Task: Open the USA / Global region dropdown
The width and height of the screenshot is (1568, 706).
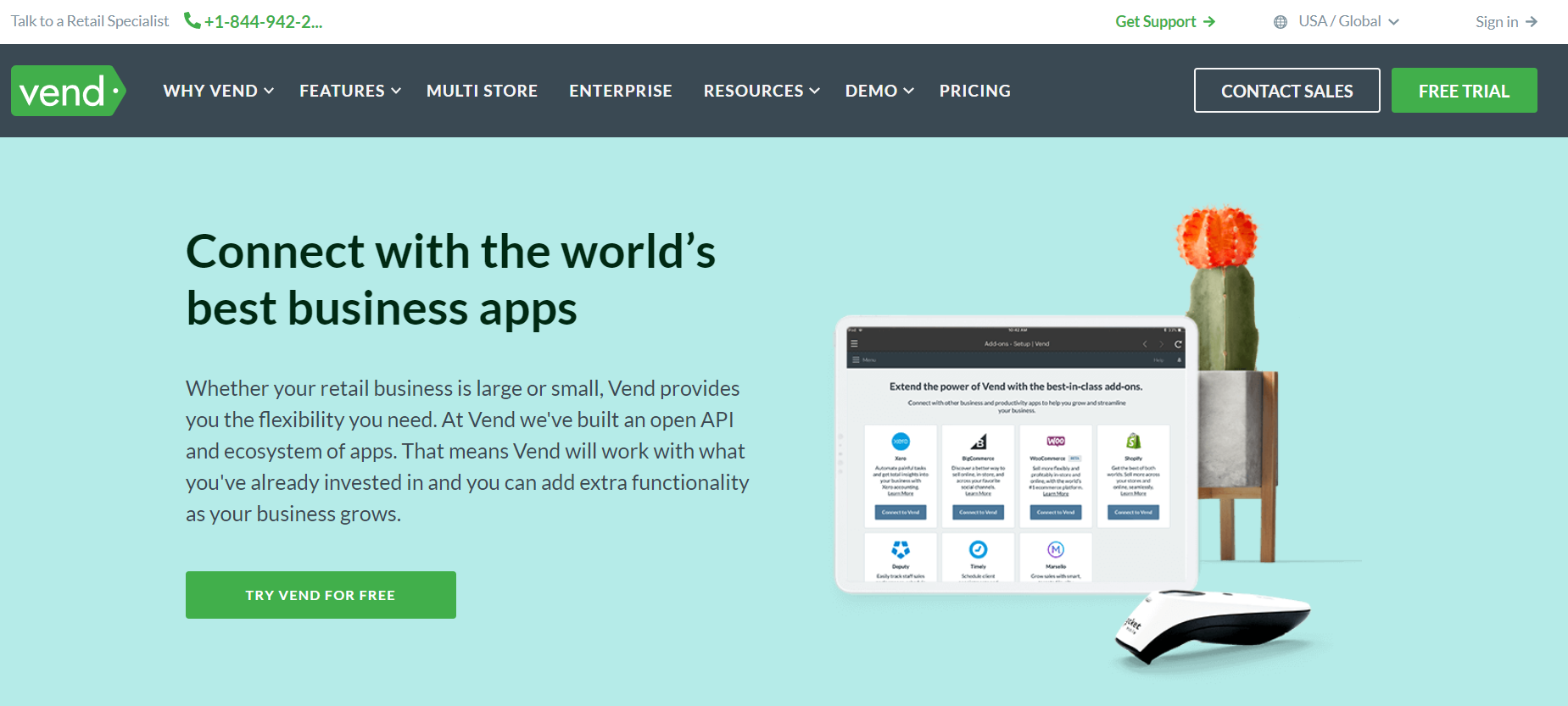Action: click(1336, 22)
